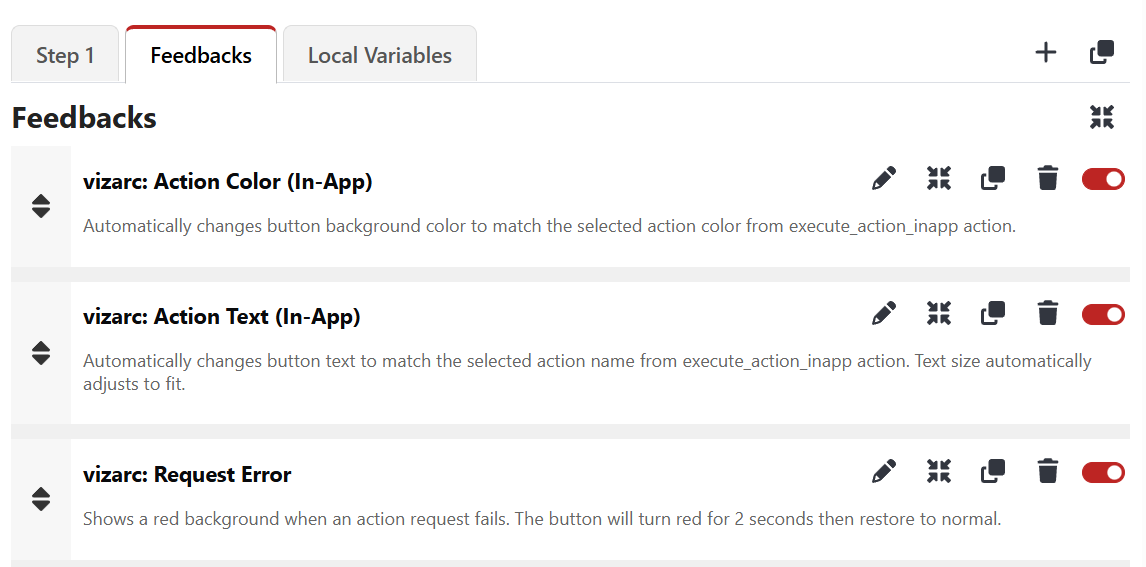Disable the Action Color (In-App) feedback

(1103, 179)
